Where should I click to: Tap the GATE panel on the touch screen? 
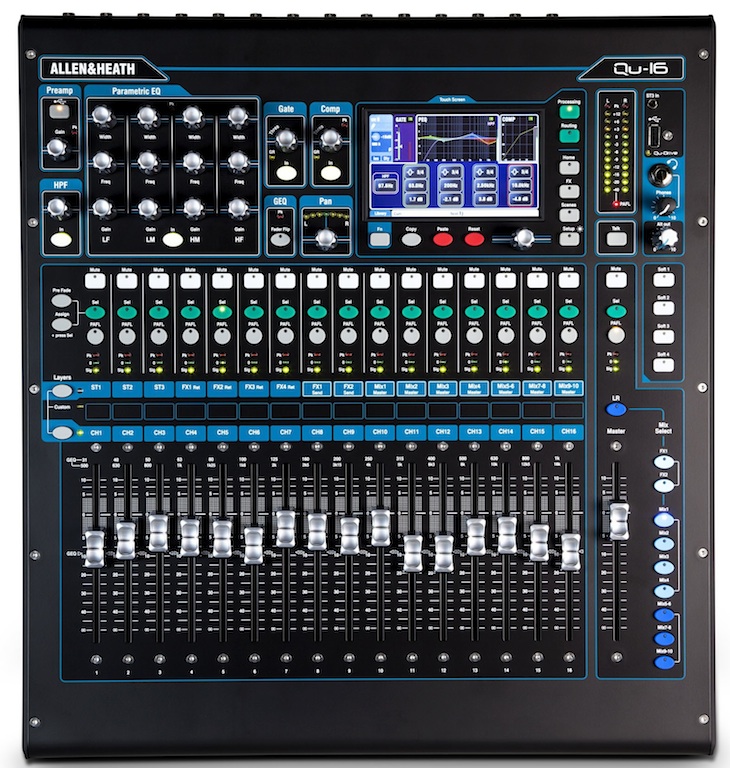pyautogui.click(x=404, y=139)
